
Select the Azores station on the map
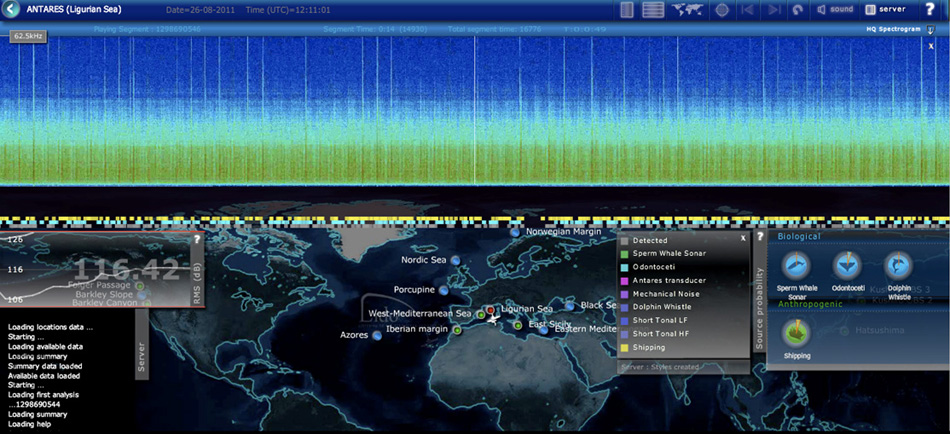tap(377, 336)
